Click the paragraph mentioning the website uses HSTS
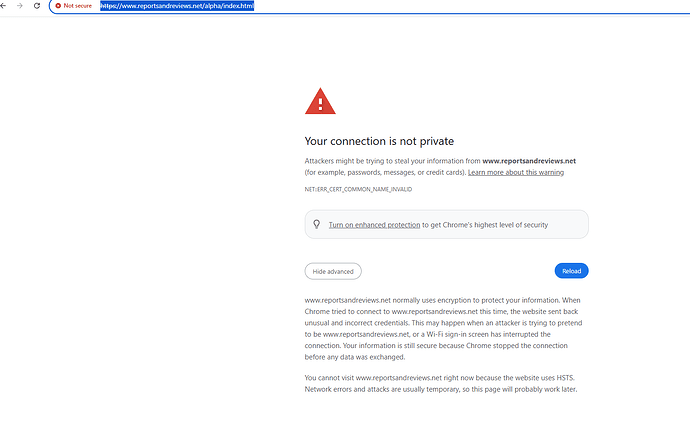Image resolution: width=690 pixels, height=429 pixels. [x=441, y=383]
